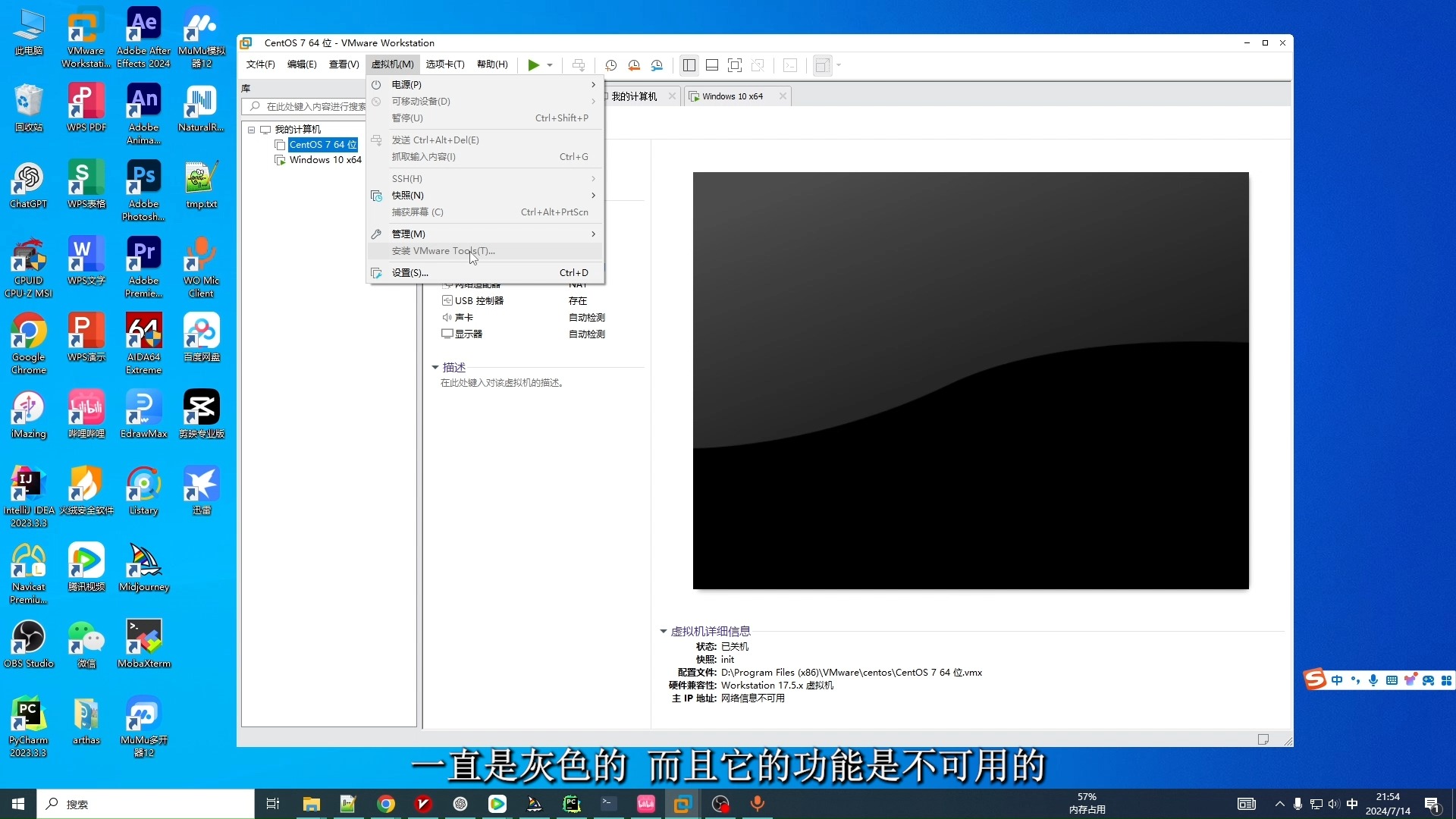Open MobaXterm desktop shortcut
Image resolution: width=1456 pixels, height=819 pixels.
point(143,645)
